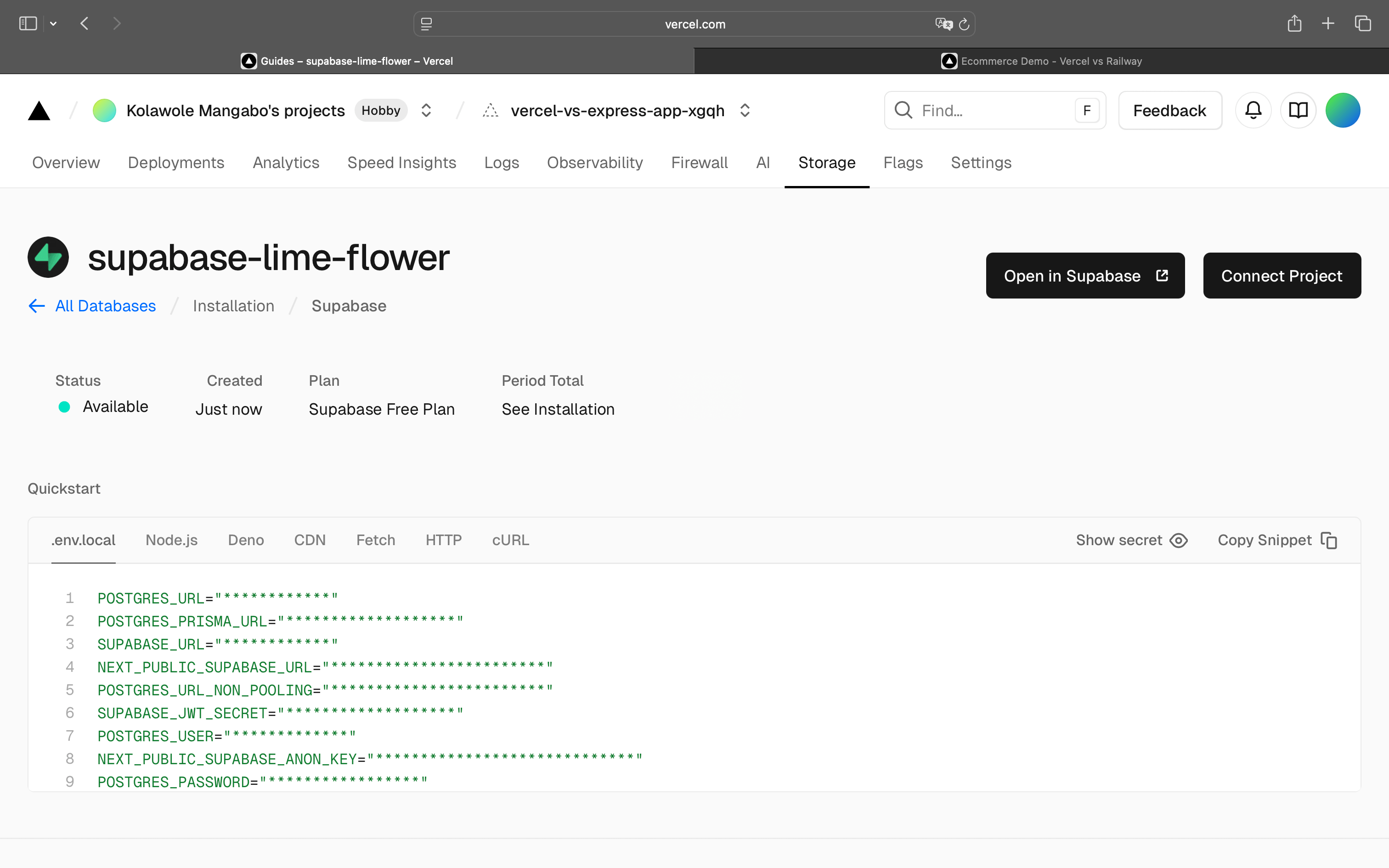Viewport: 1389px width, 868px height.
Task: Click the Copy Snippet icon
Action: point(1329,540)
